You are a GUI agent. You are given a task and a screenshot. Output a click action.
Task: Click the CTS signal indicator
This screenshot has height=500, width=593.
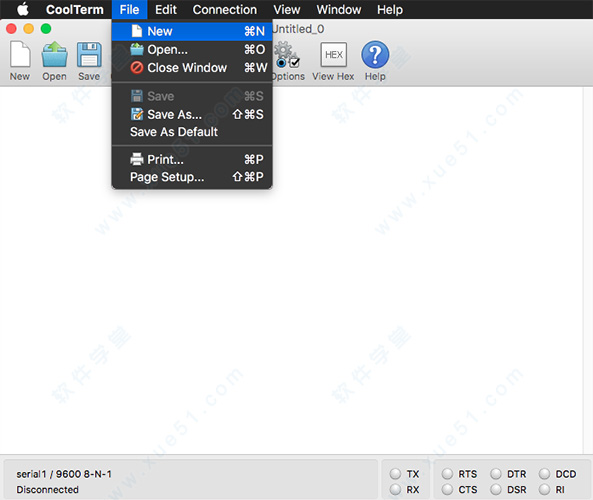click(x=447, y=489)
